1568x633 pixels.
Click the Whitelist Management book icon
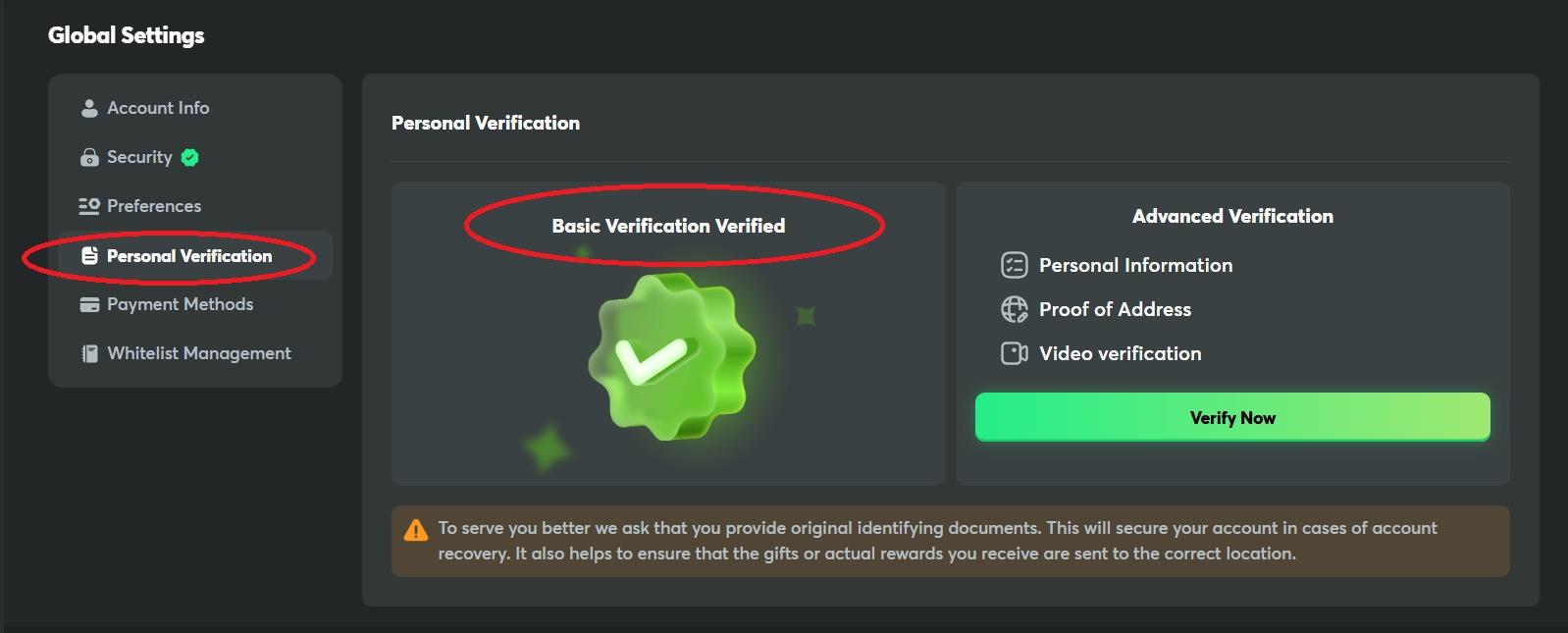point(89,353)
